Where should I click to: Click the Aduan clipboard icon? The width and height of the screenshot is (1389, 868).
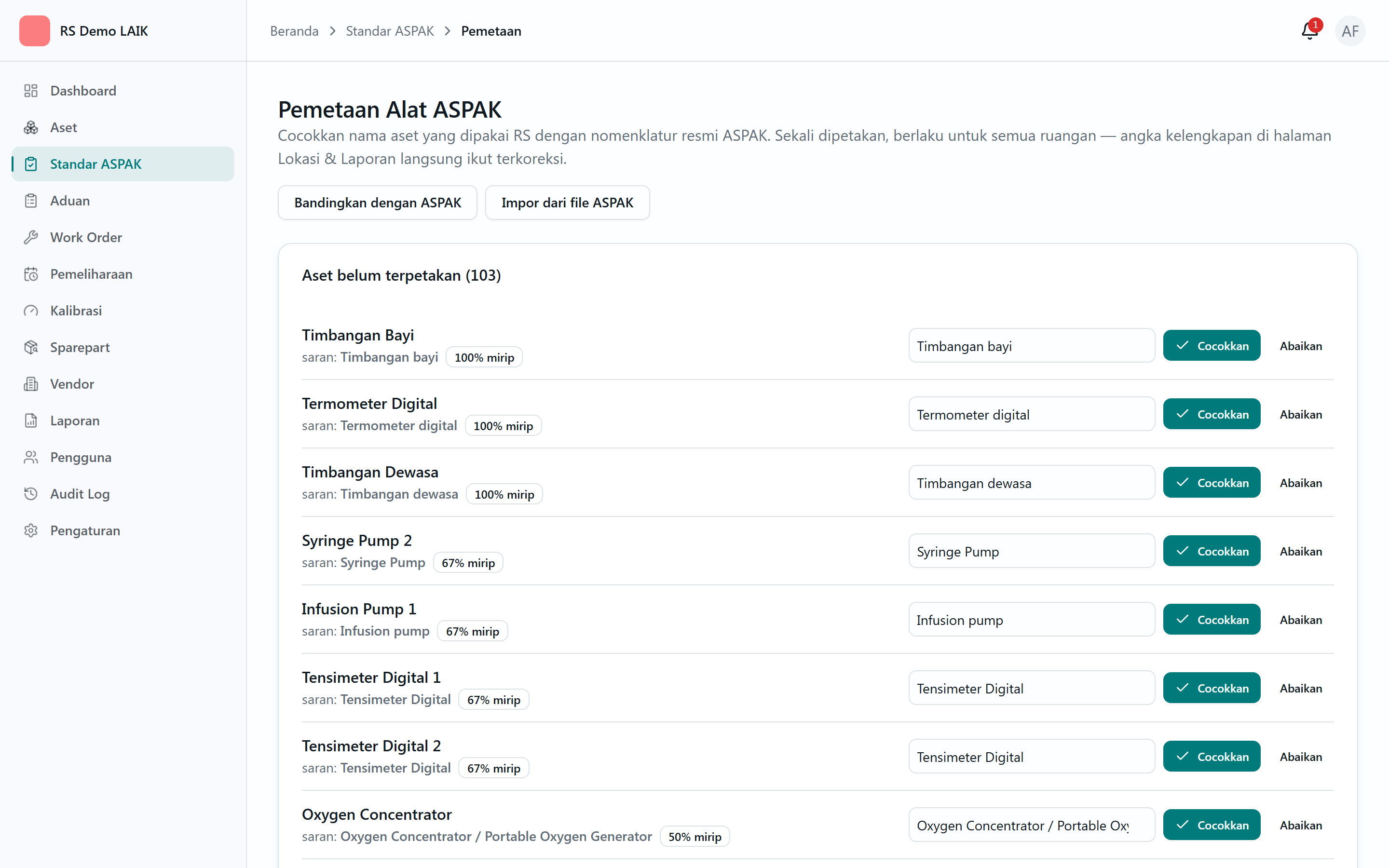(31, 201)
